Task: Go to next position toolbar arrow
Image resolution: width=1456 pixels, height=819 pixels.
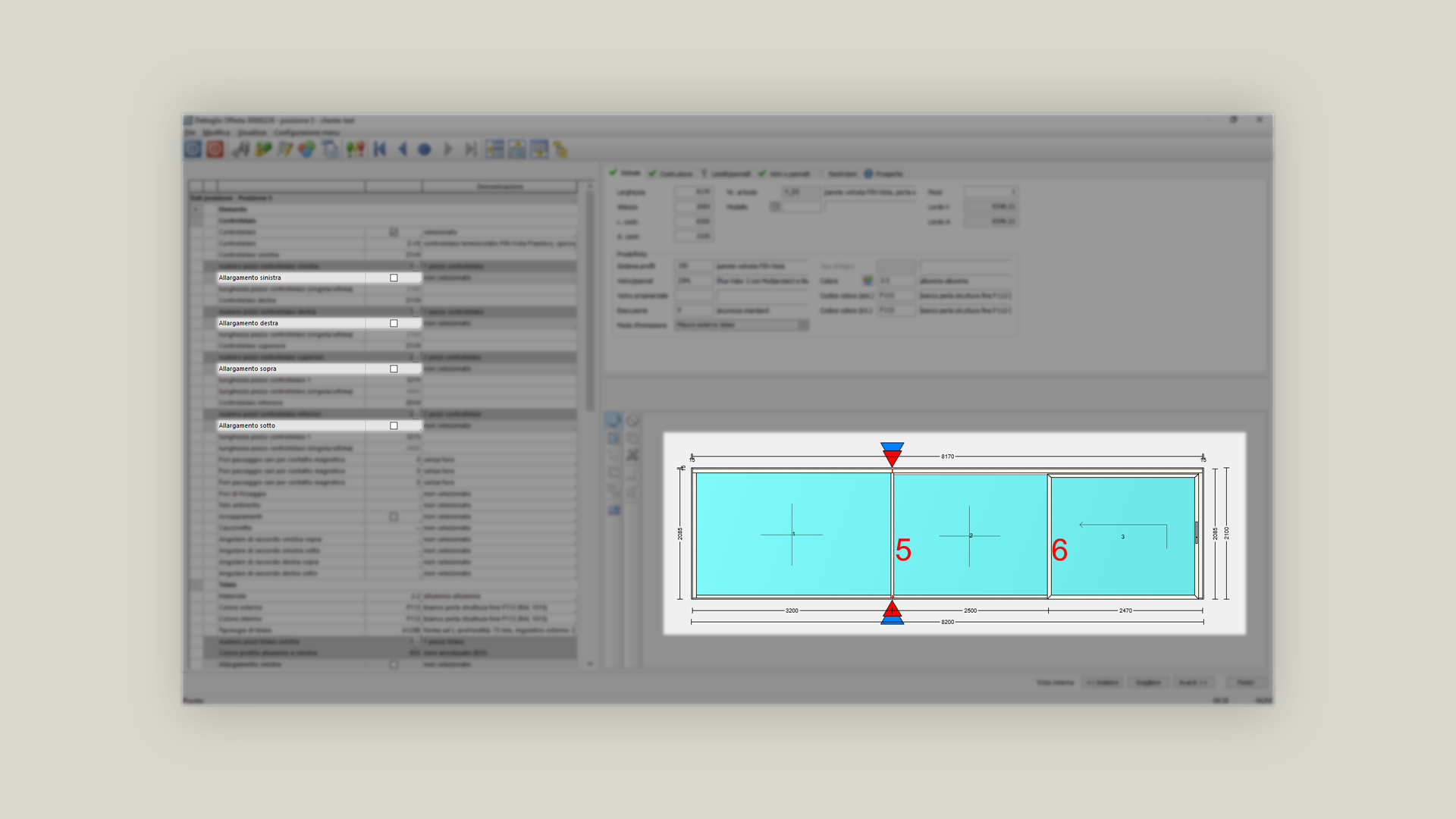Action: click(447, 149)
